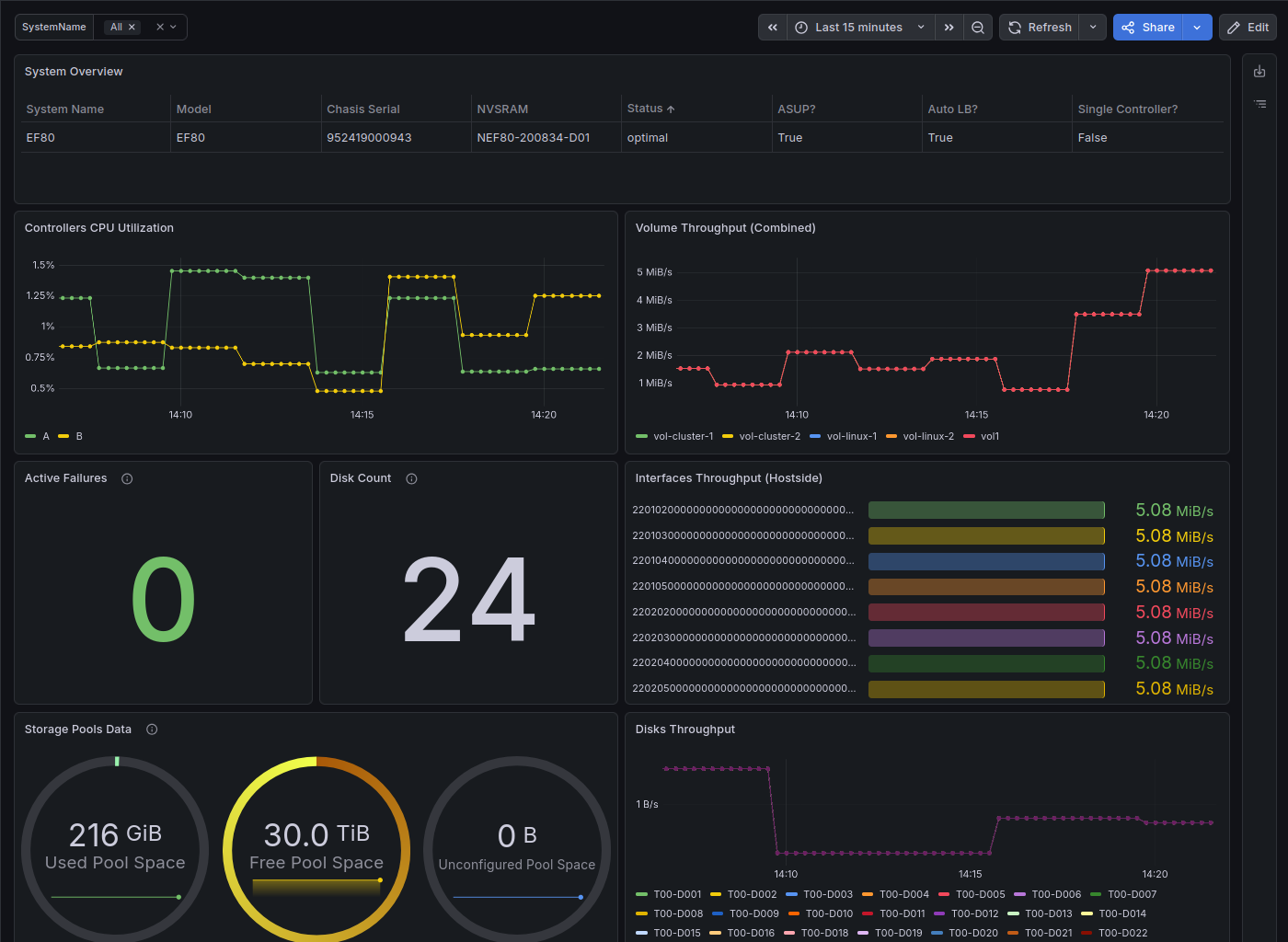Sort table by Chasis Serial column

point(362,109)
